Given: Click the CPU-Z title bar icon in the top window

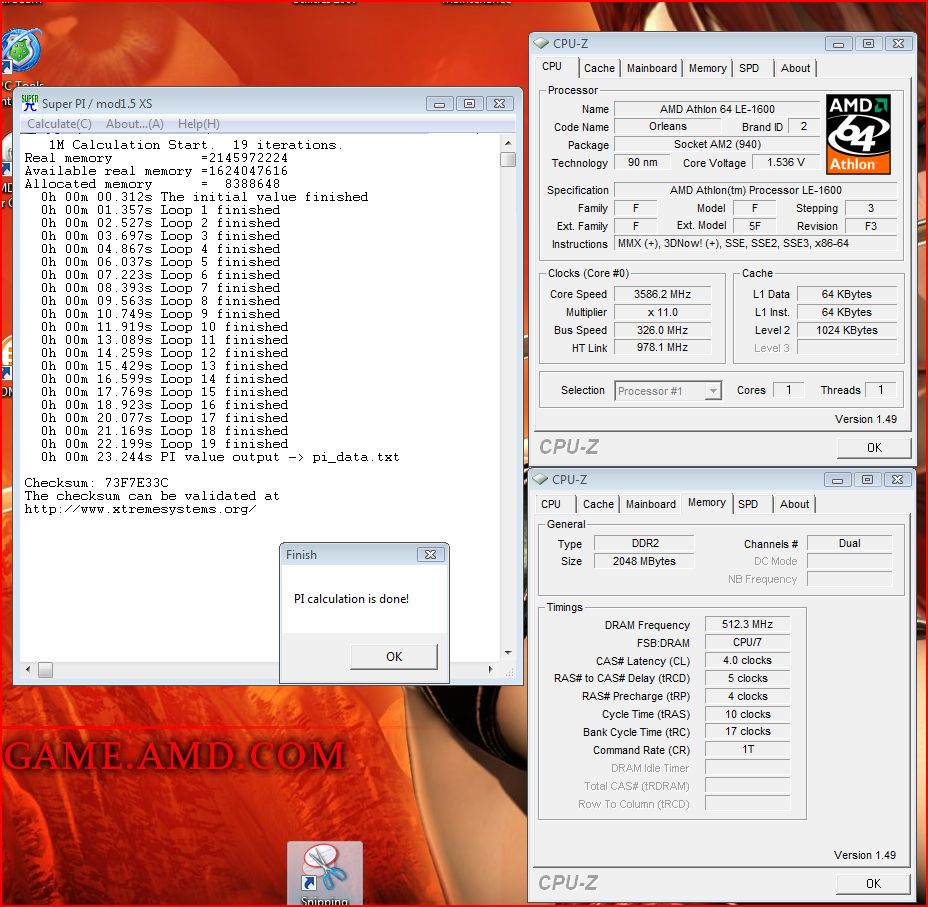Looking at the screenshot, I should (541, 43).
